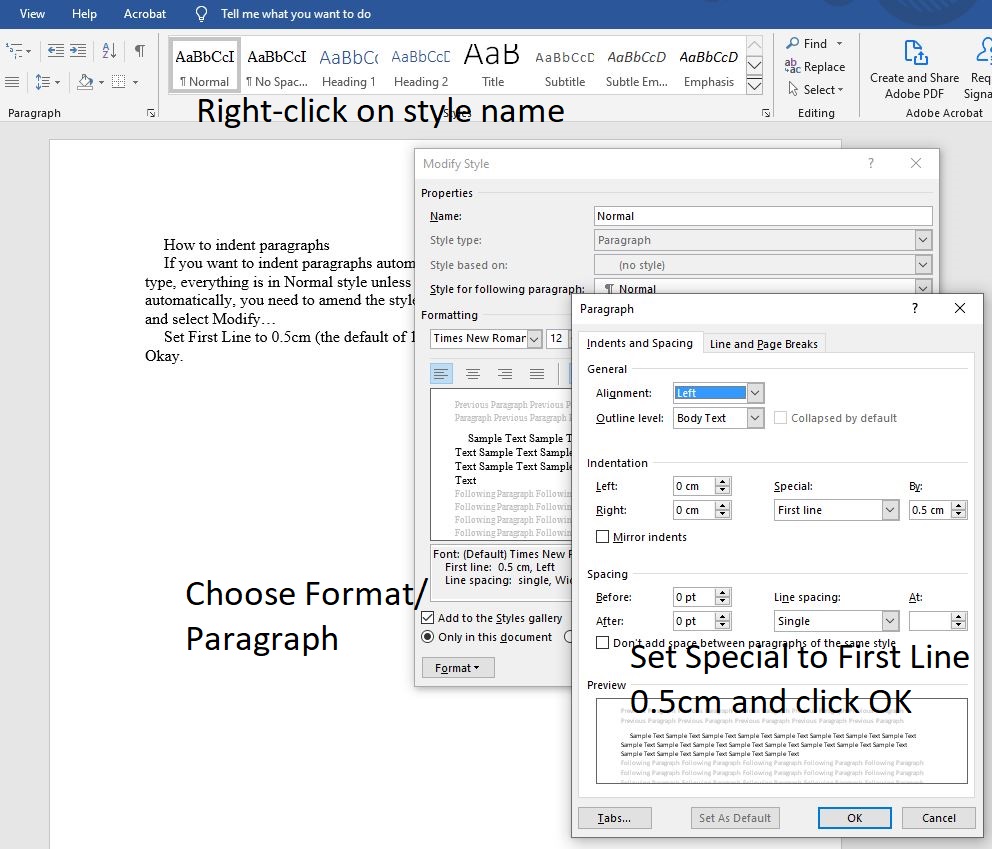
Task: Click Justify in Modify Style dialog
Action: click(537, 374)
